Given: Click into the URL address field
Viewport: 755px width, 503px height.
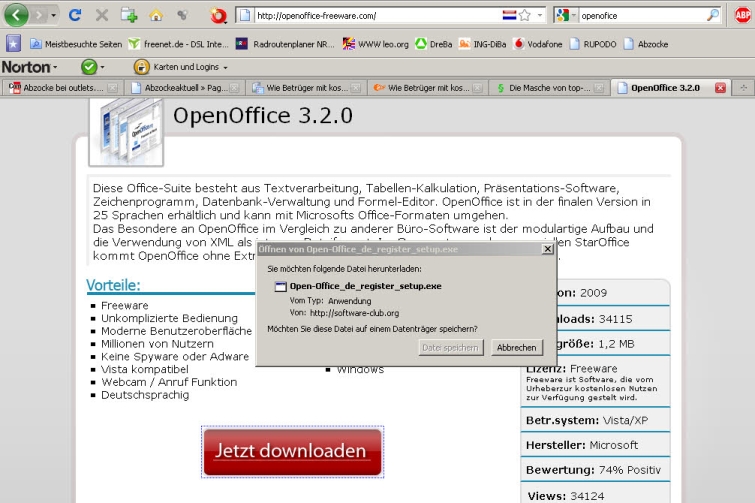Looking at the screenshot, I should pos(370,16).
